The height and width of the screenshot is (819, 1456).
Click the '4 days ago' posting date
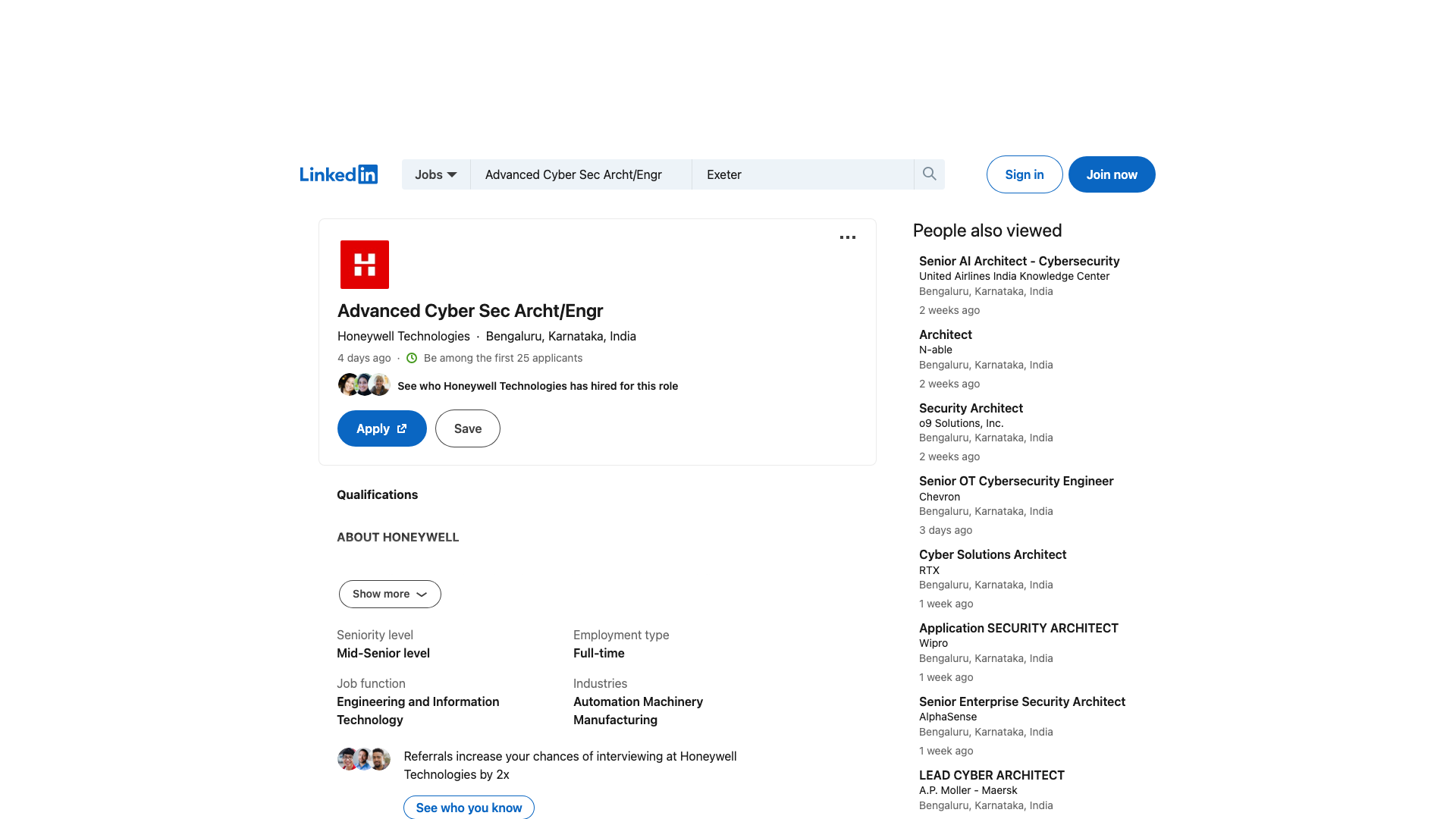pyautogui.click(x=364, y=358)
